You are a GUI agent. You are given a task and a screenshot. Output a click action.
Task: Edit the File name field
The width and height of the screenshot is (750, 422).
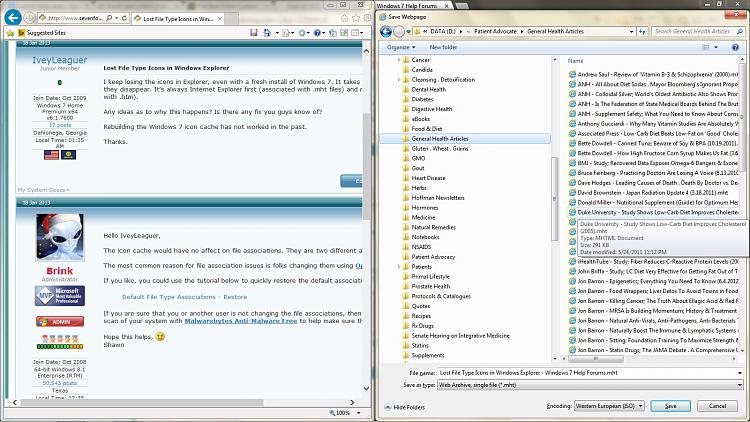(x=590, y=373)
